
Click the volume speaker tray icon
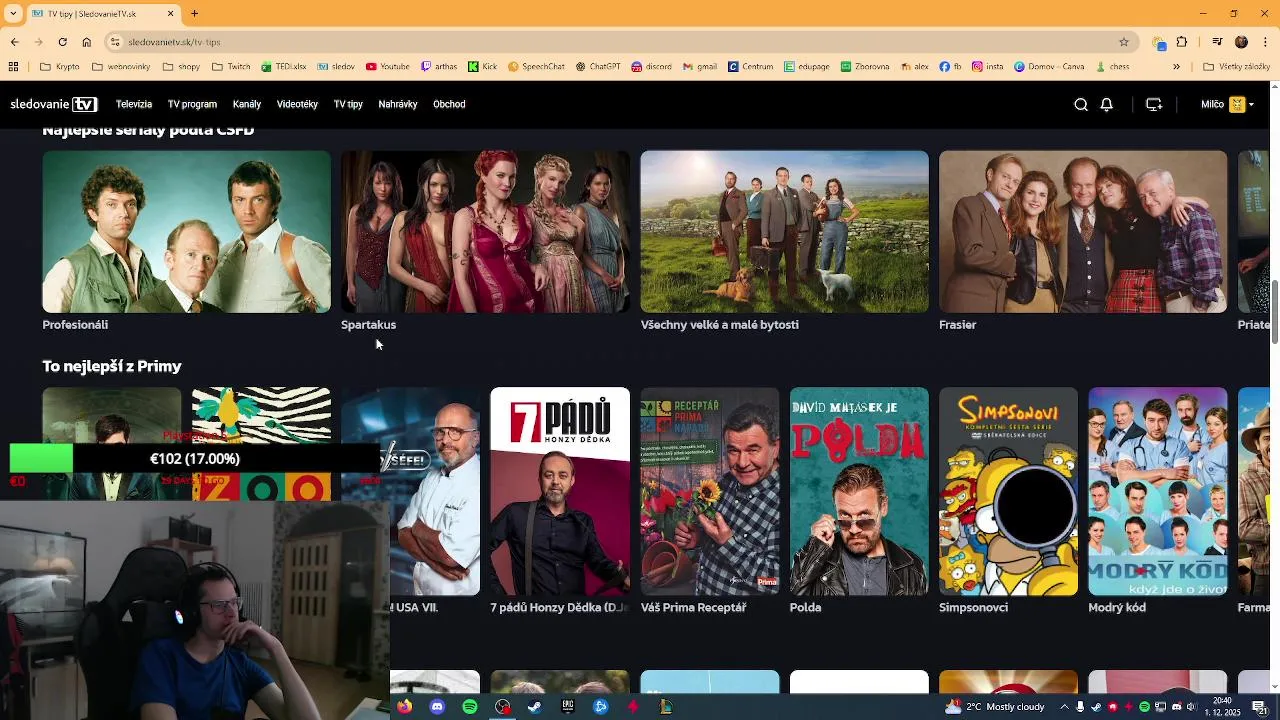[x=1191, y=707]
